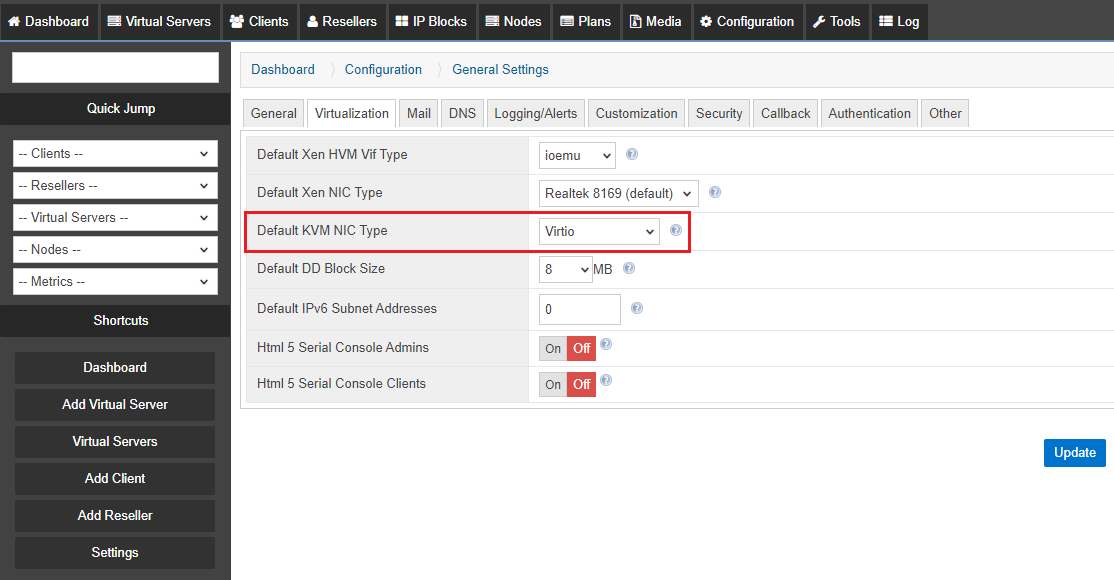Click the sidebar search input field
The image size is (1114, 580).
[115, 68]
